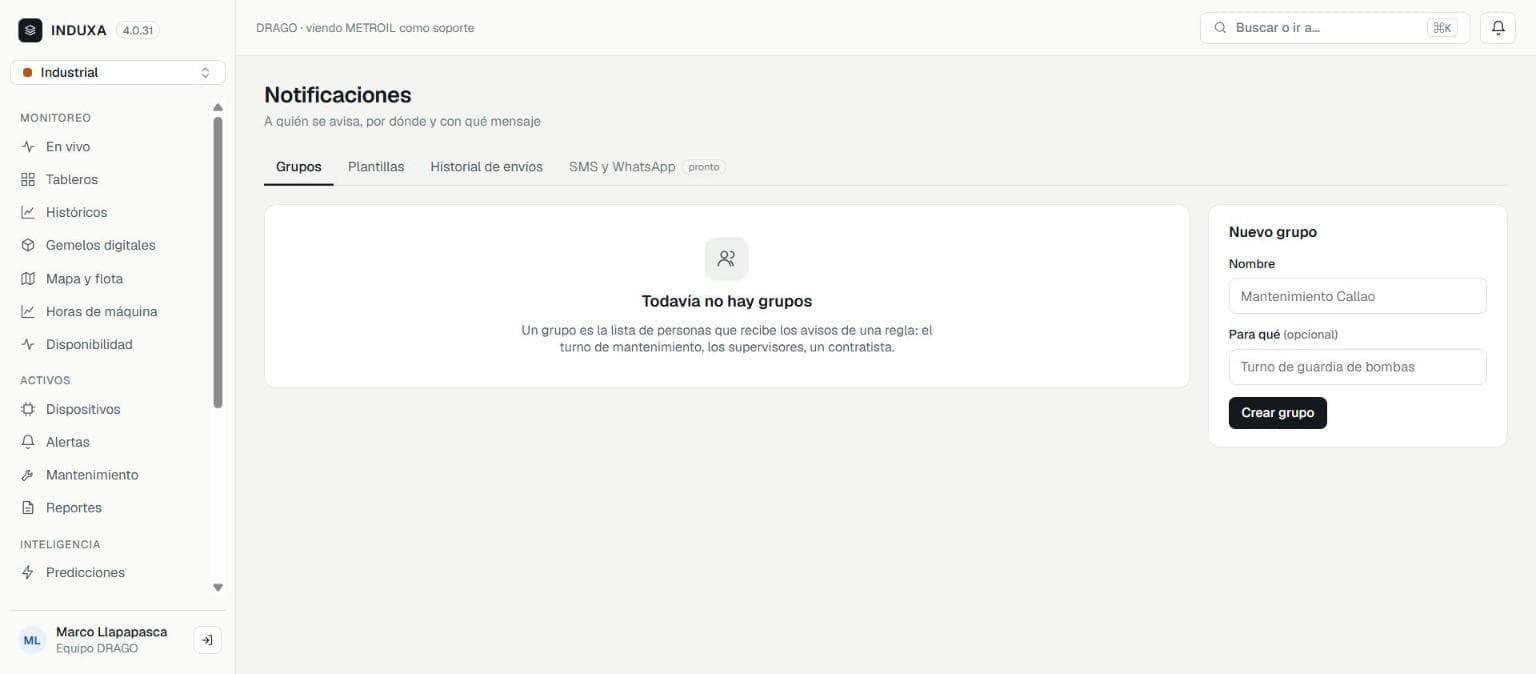Click the Buscar o ir a search box
This screenshot has height=674, width=1536.
[1335, 28]
